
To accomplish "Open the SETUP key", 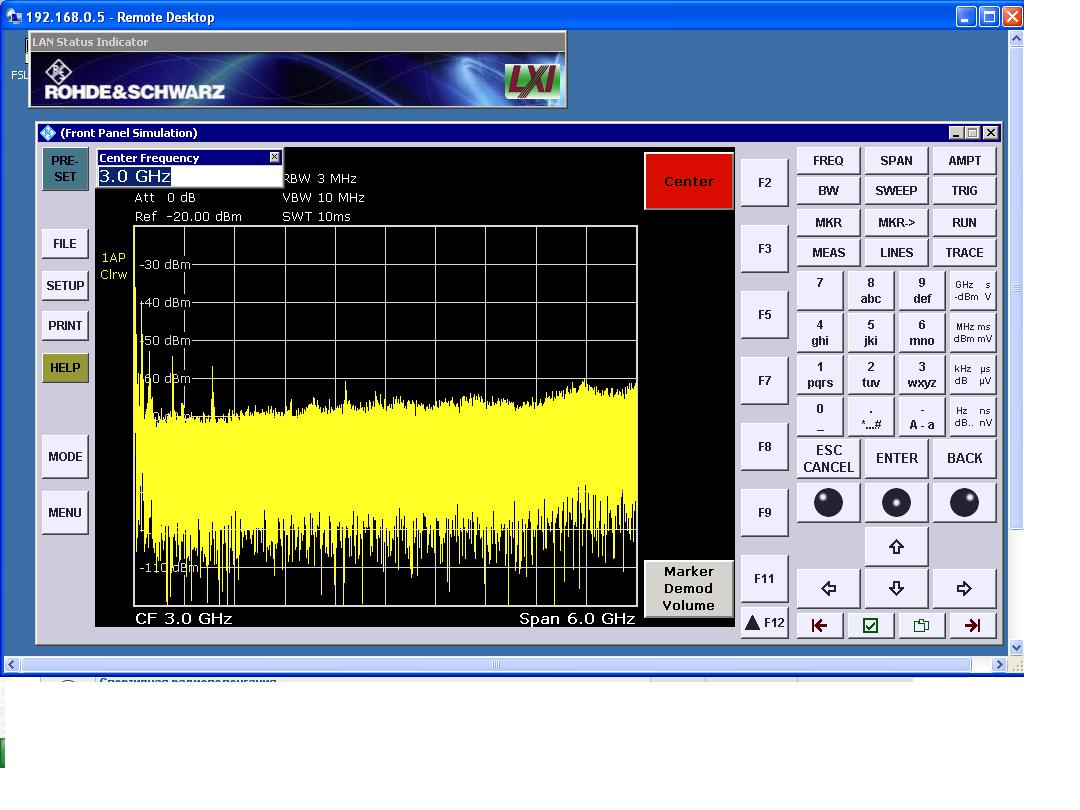I will (x=65, y=286).
